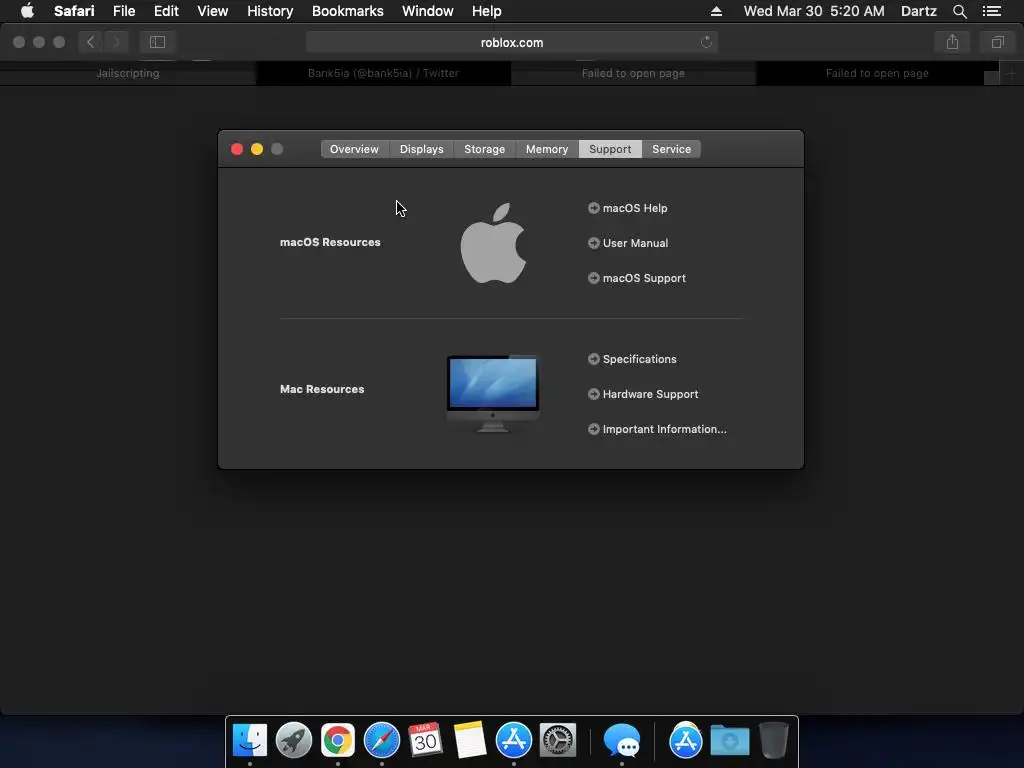This screenshot has width=1024, height=768.
Task: Open Google Chrome from the Dock
Action: coord(338,740)
